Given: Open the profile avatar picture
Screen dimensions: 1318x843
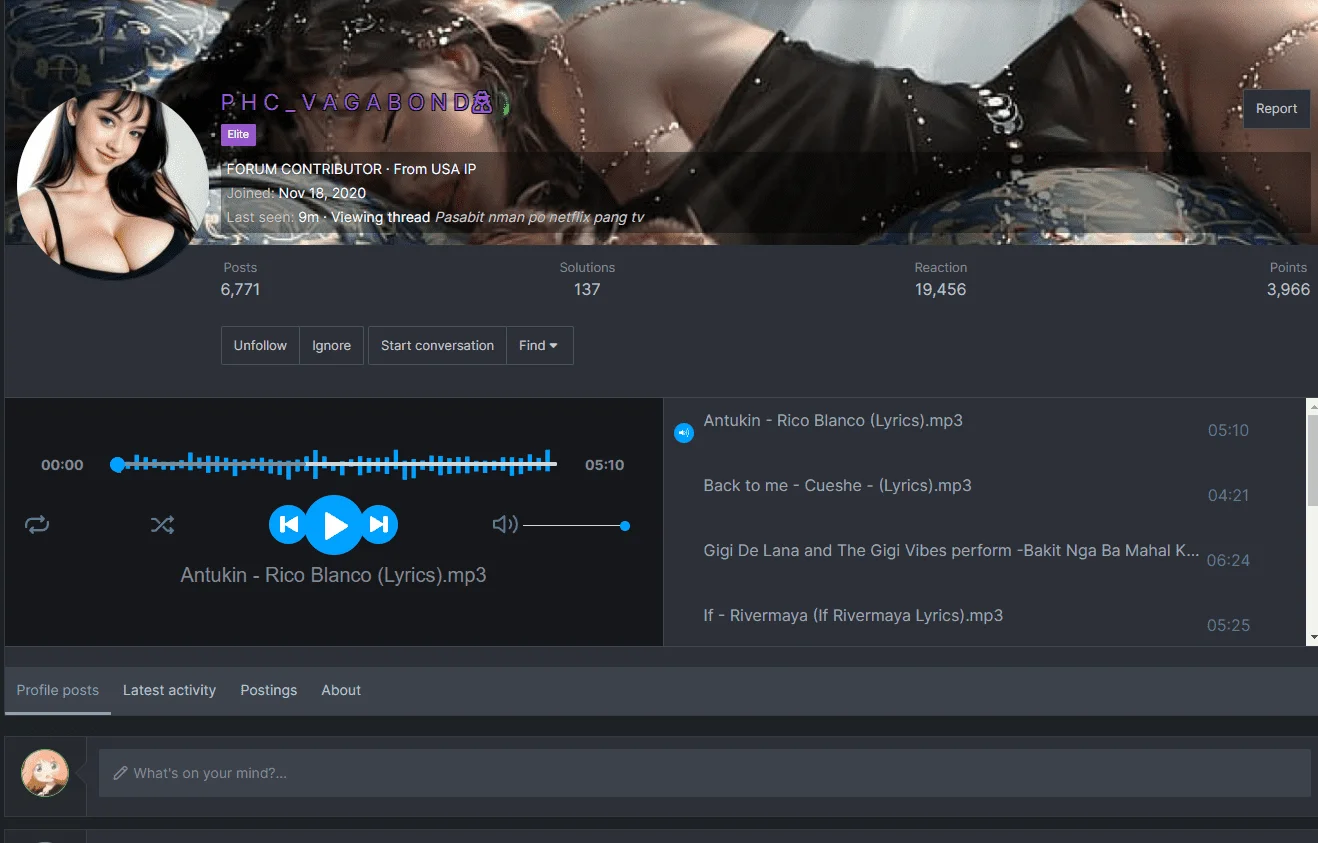Looking at the screenshot, I should click(113, 184).
